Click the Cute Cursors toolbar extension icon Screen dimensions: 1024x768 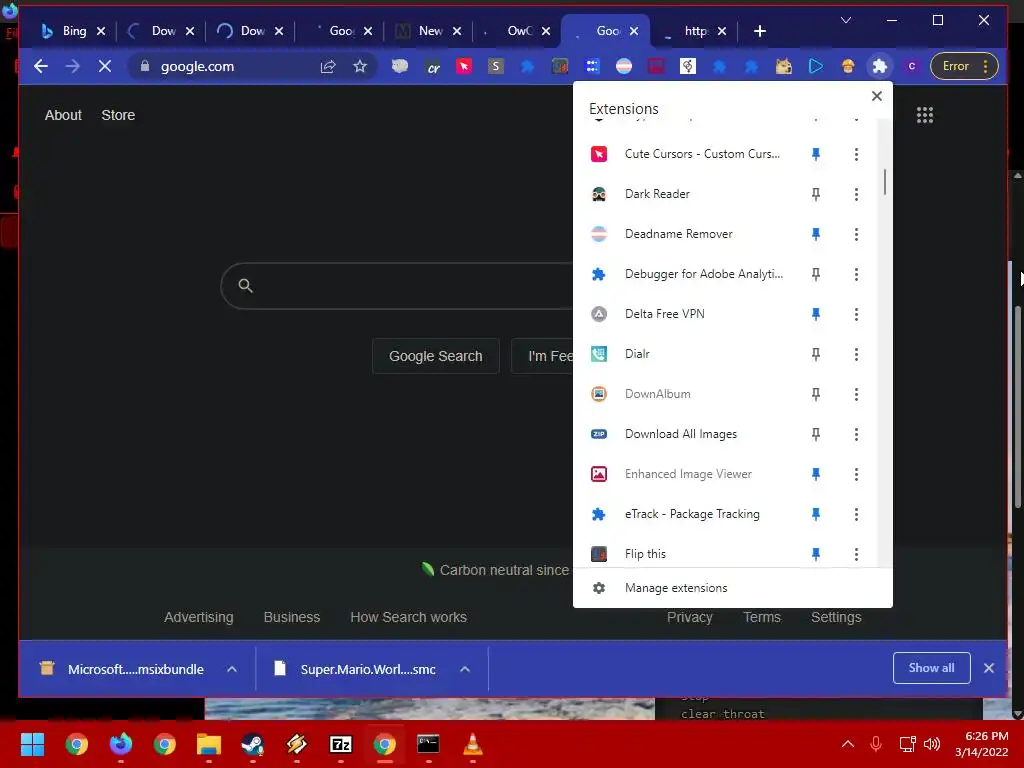pyautogui.click(x=464, y=66)
